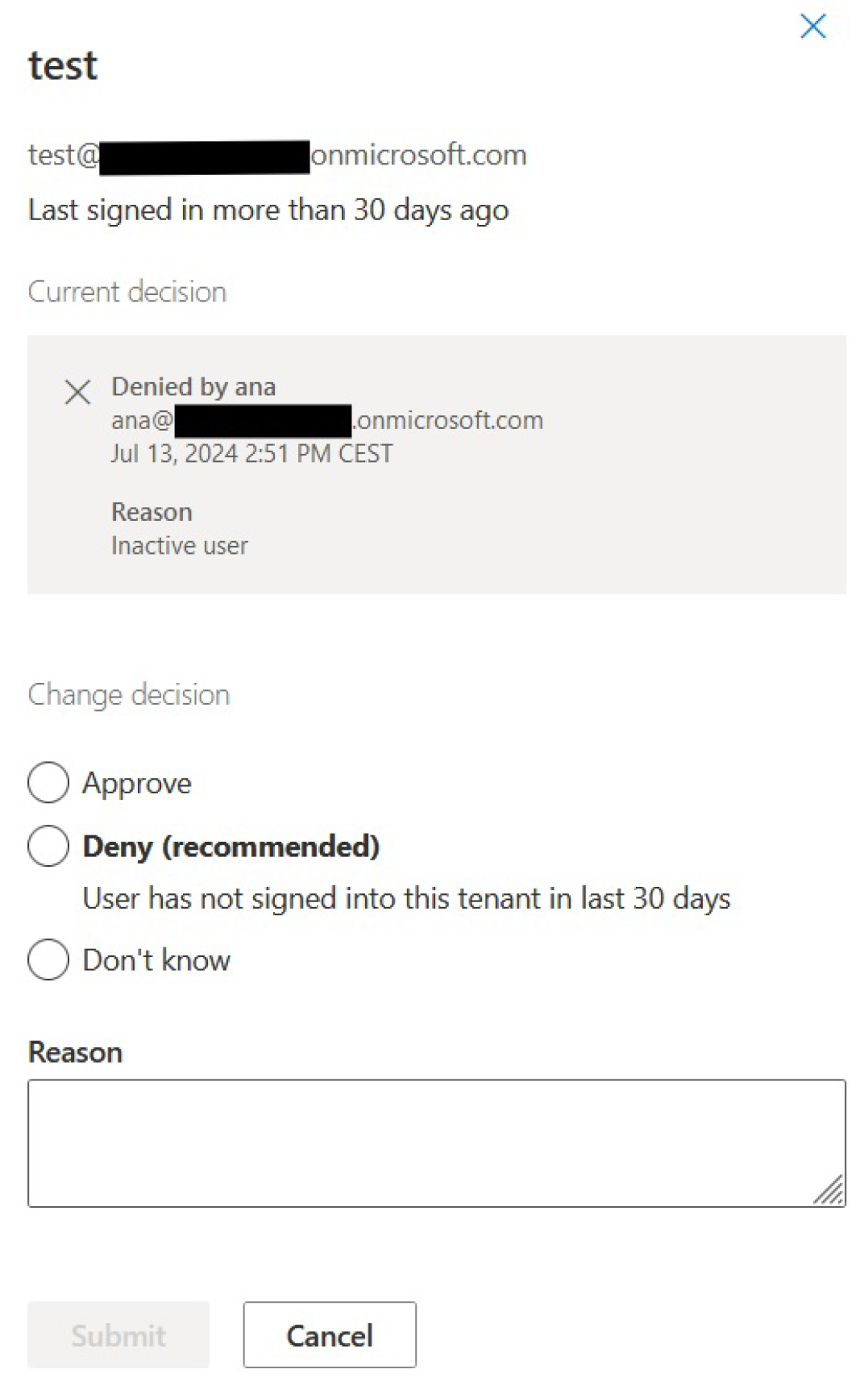Click the 'Current decision' section label

coord(127,292)
